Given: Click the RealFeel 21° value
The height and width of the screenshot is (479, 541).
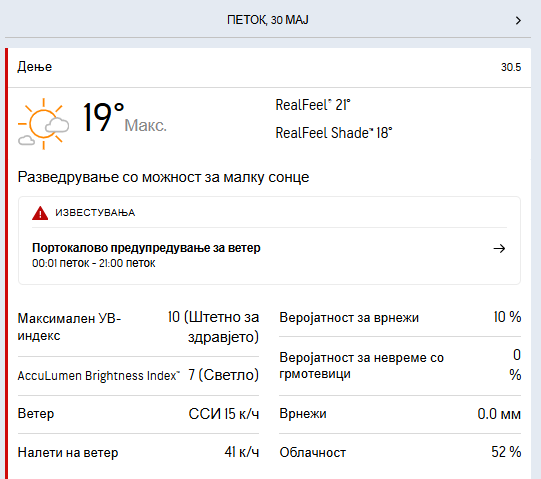Looking at the screenshot, I should pyautogui.click(x=313, y=105).
